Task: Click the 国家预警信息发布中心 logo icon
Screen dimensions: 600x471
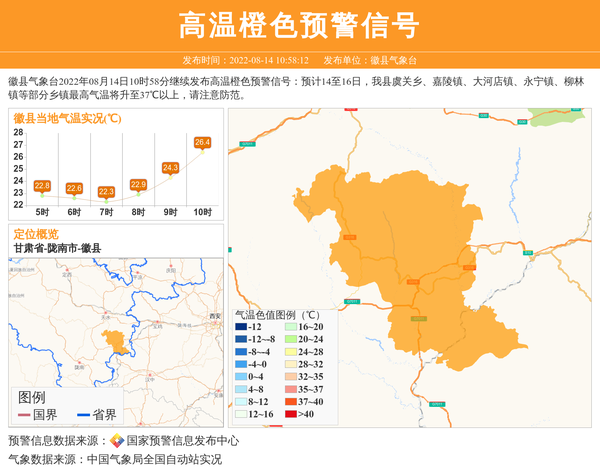Action: point(117,441)
